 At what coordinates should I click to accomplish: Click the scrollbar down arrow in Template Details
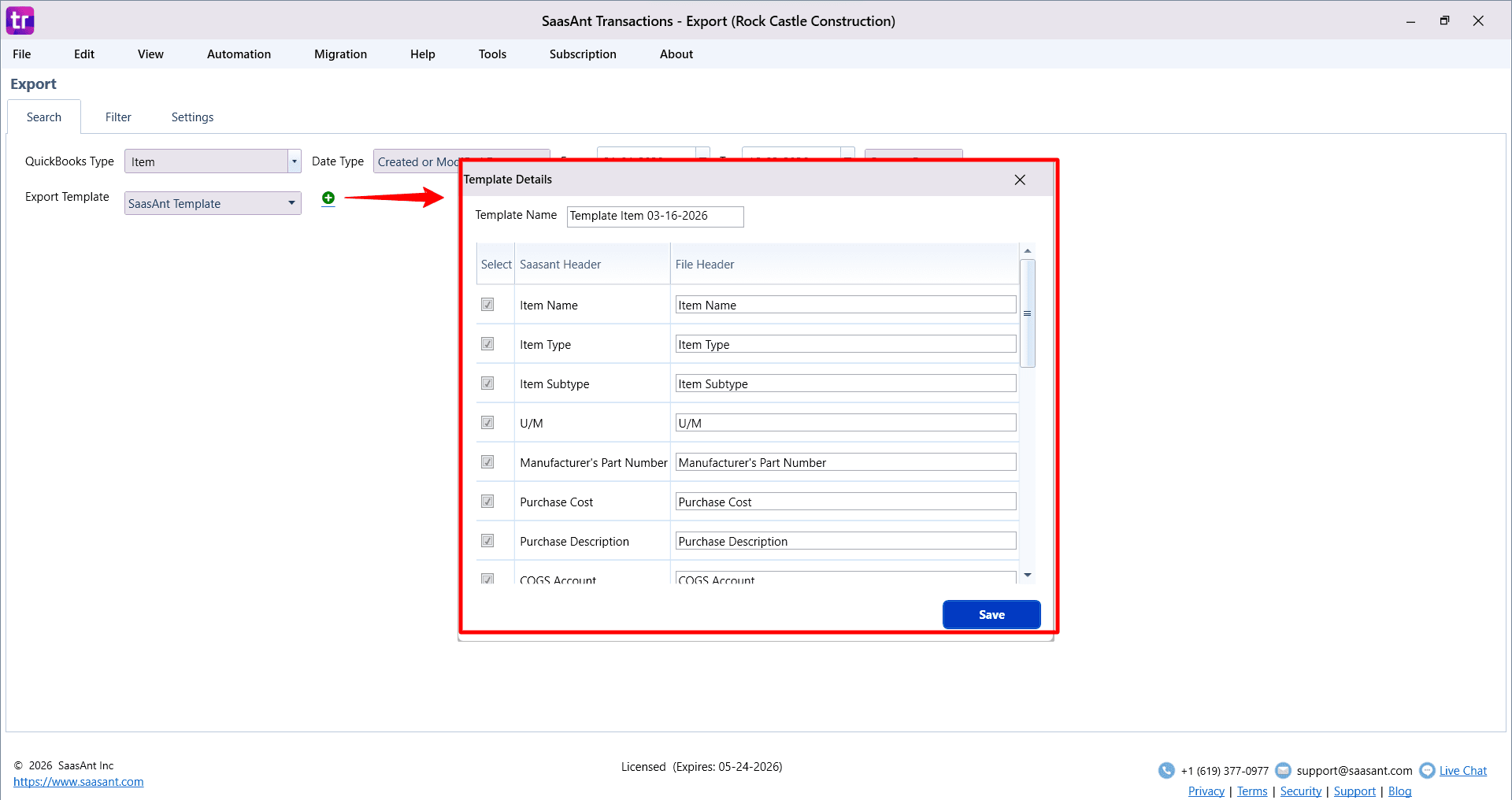[1027, 576]
